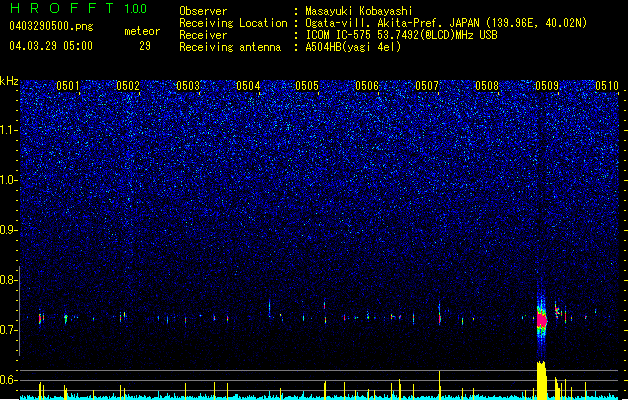
Task: Click the 0507 time marker
Action: point(427,86)
